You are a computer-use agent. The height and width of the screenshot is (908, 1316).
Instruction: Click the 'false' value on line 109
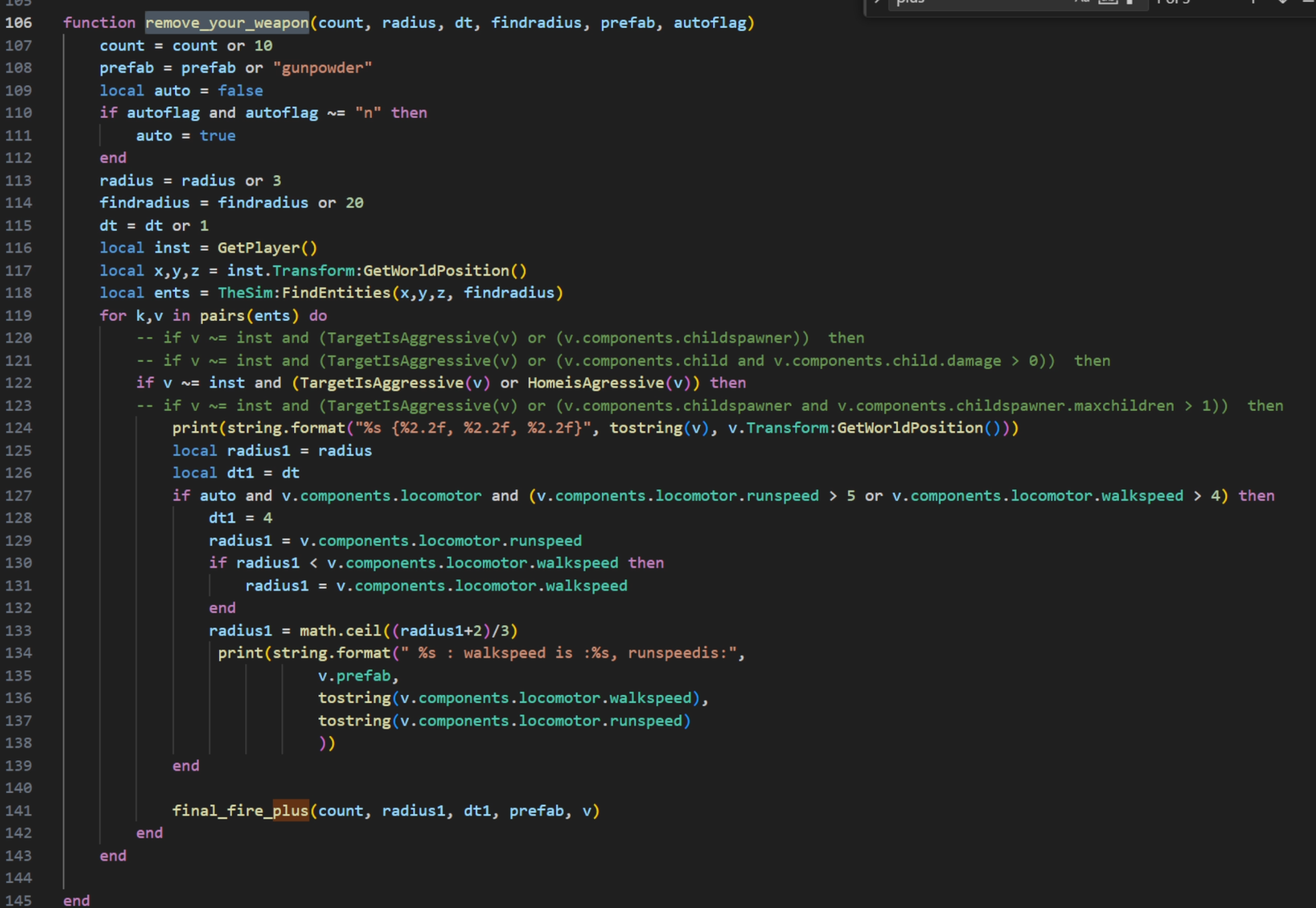240,91
